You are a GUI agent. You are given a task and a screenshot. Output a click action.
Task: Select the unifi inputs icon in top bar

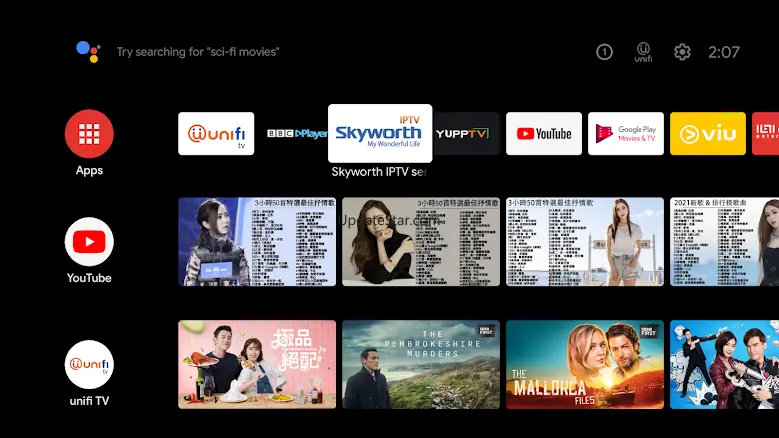pyautogui.click(x=643, y=52)
